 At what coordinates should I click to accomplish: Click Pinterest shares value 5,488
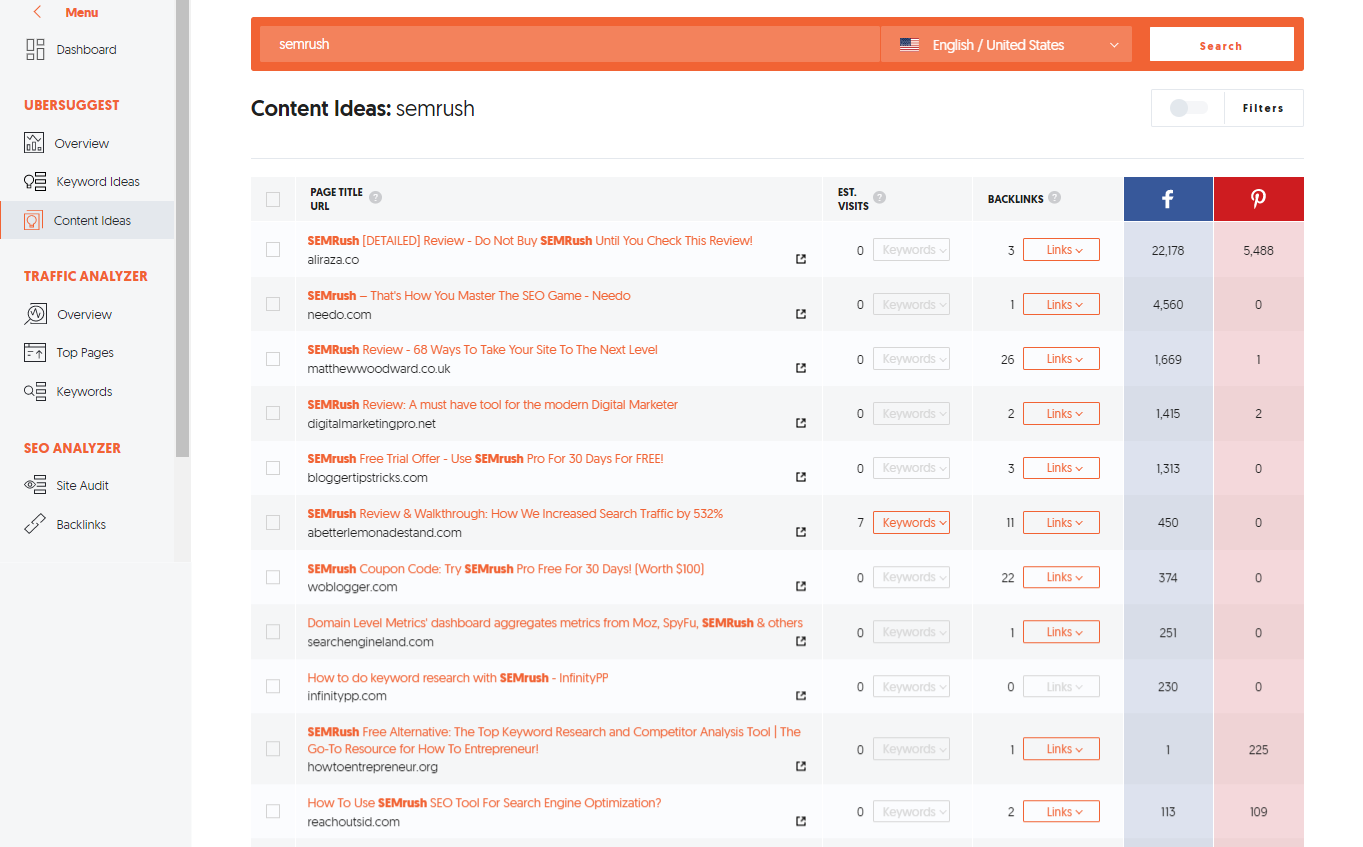[x=1258, y=251]
